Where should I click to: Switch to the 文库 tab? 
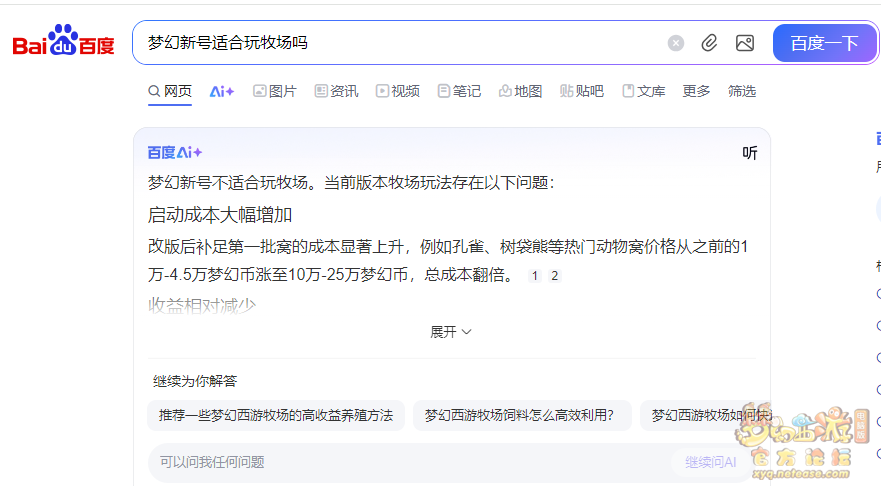[x=643, y=91]
